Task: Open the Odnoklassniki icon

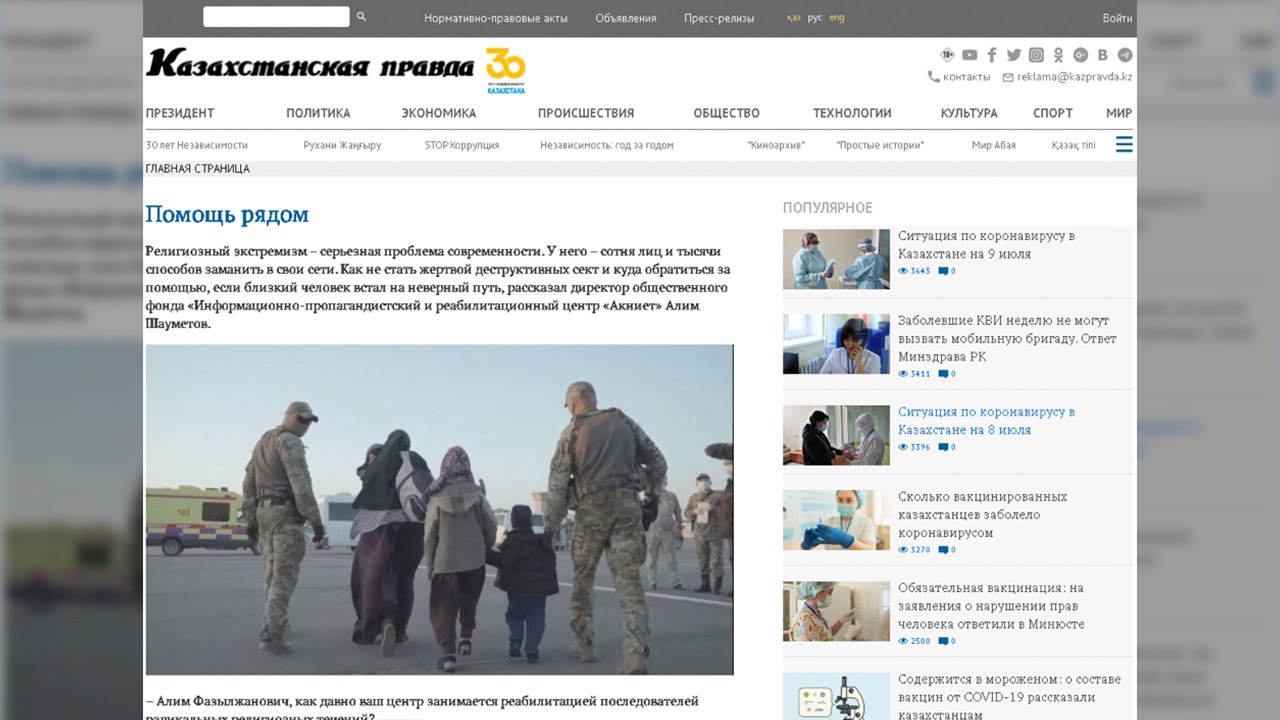Action: click(1058, 55)
